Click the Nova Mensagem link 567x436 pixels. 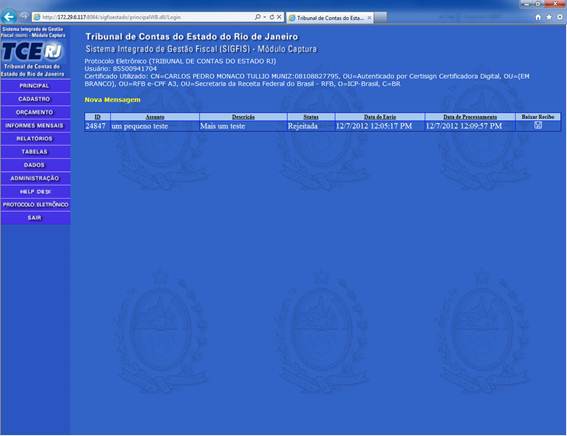112,100
